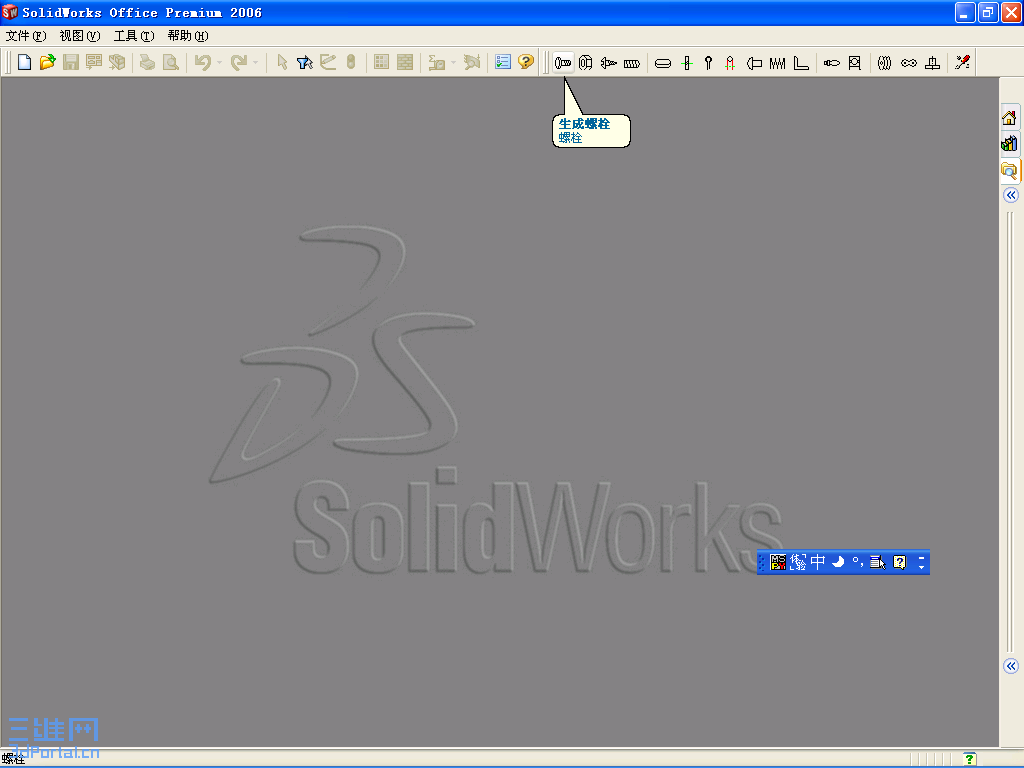Click the threaded stud icon
1024x768 pixels.
tap(632, 63)
